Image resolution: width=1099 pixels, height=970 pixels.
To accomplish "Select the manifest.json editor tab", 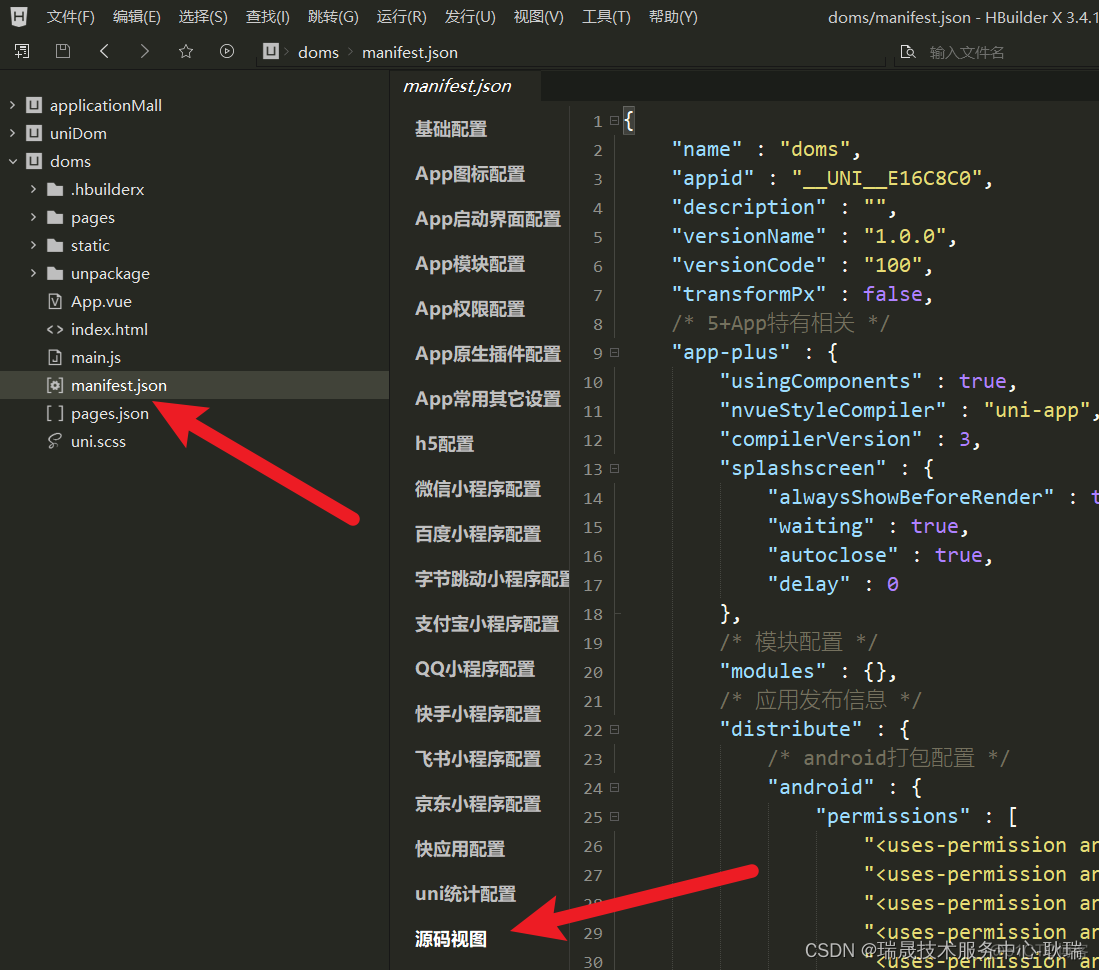I will [x=457, y=86].
